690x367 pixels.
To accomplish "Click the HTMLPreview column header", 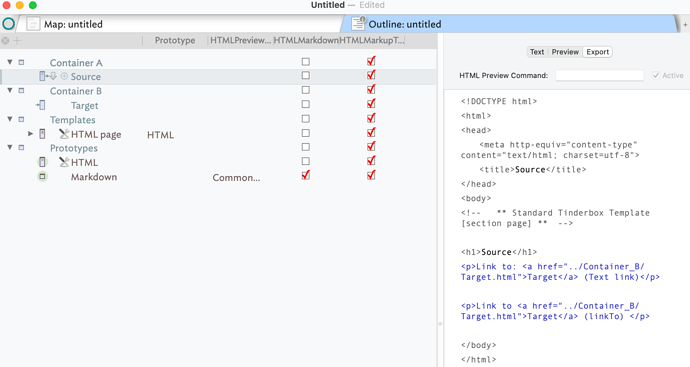I will click(x=240, y=40).
